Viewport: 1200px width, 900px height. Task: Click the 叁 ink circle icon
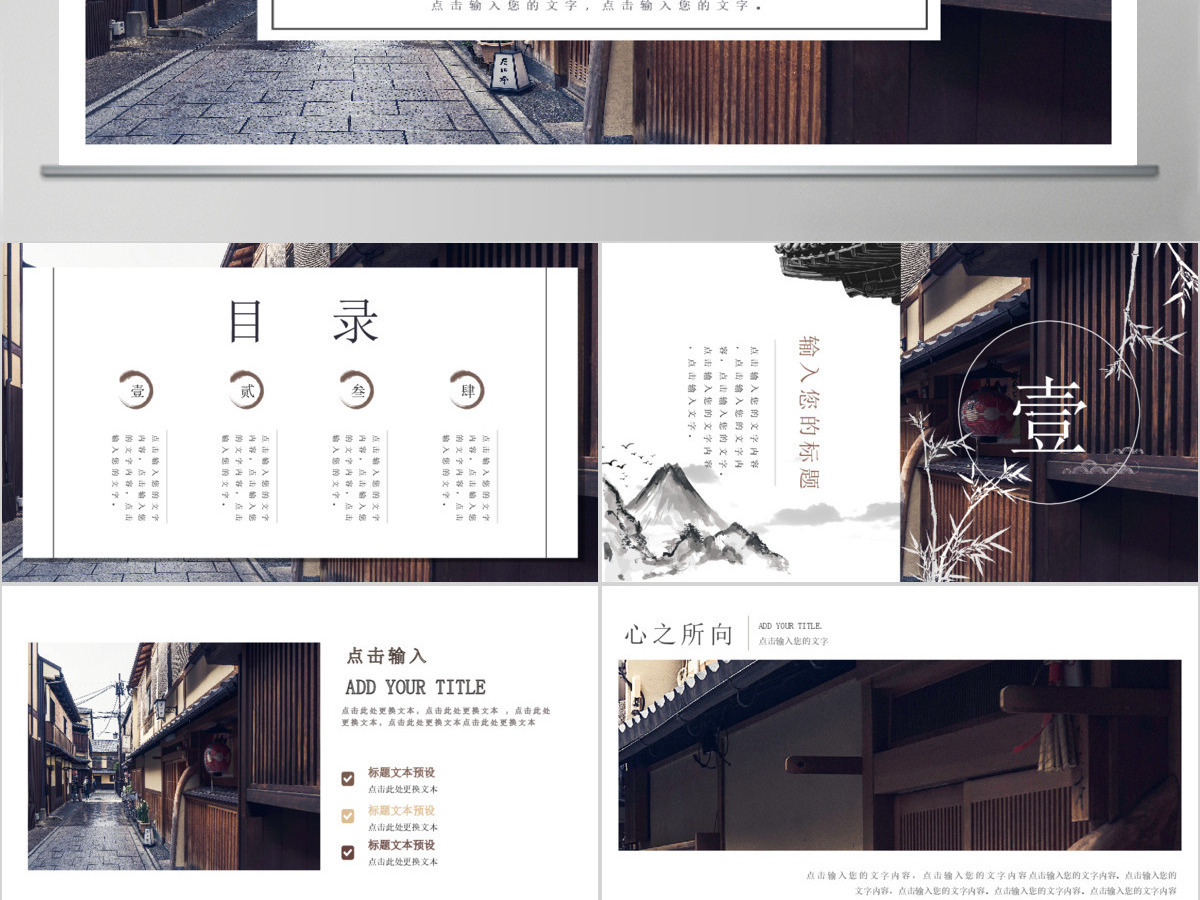pos(357,390)
